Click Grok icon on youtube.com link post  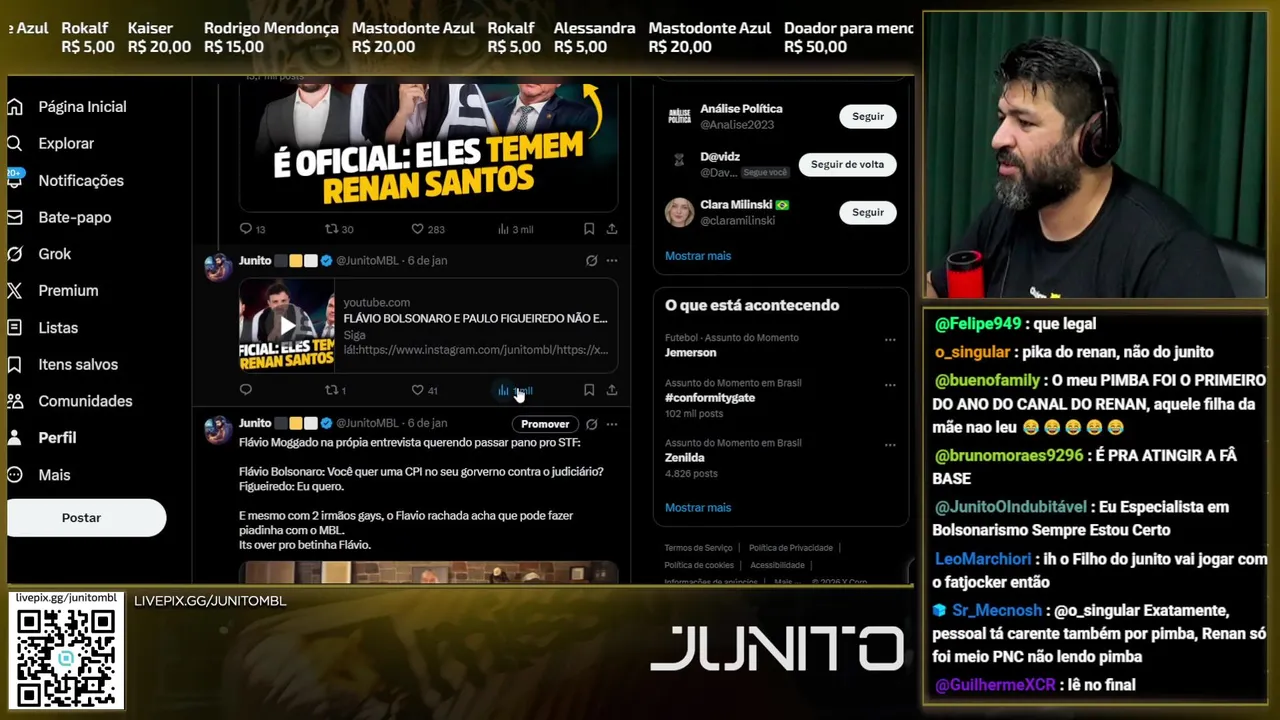click(591, 260)
